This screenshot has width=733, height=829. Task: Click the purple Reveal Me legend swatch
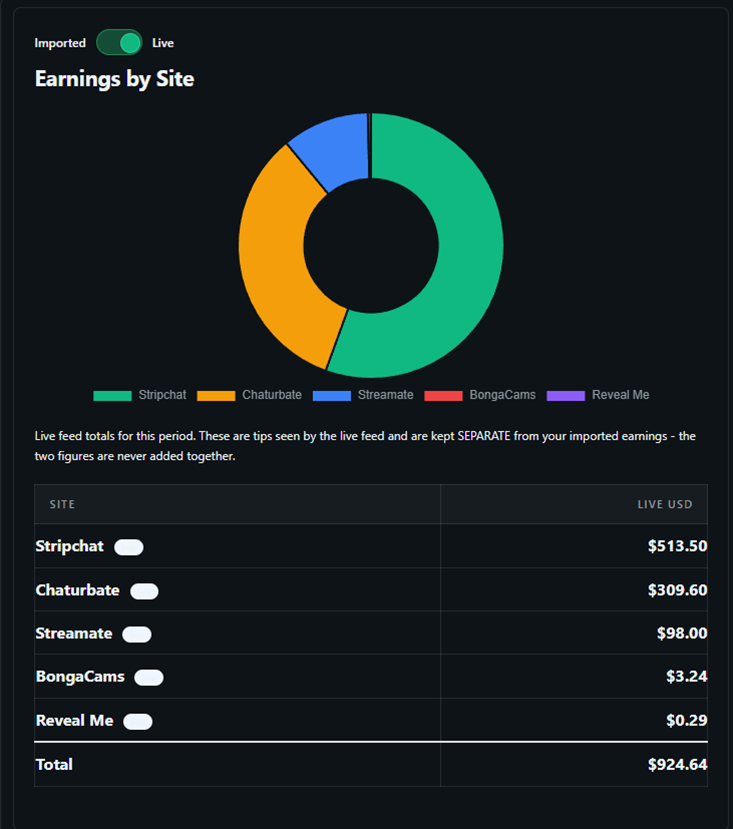(x=566, y=395)
